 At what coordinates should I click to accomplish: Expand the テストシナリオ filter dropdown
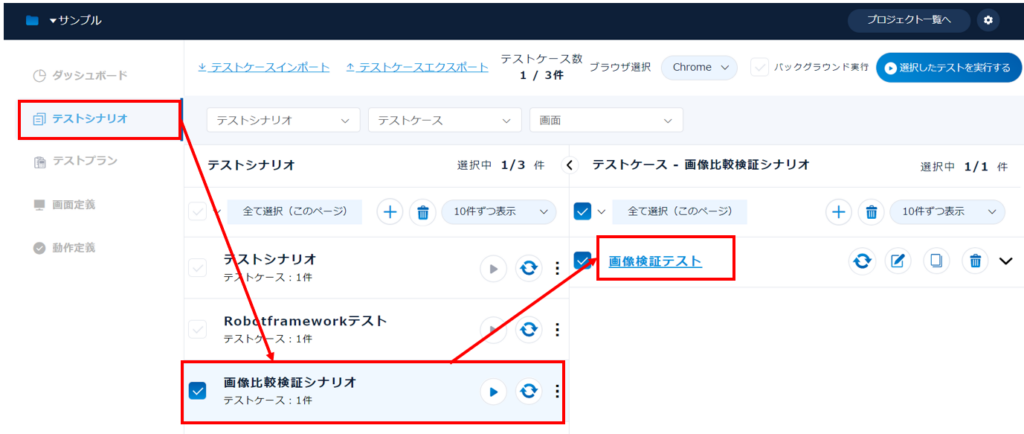(x=283, y=120)
